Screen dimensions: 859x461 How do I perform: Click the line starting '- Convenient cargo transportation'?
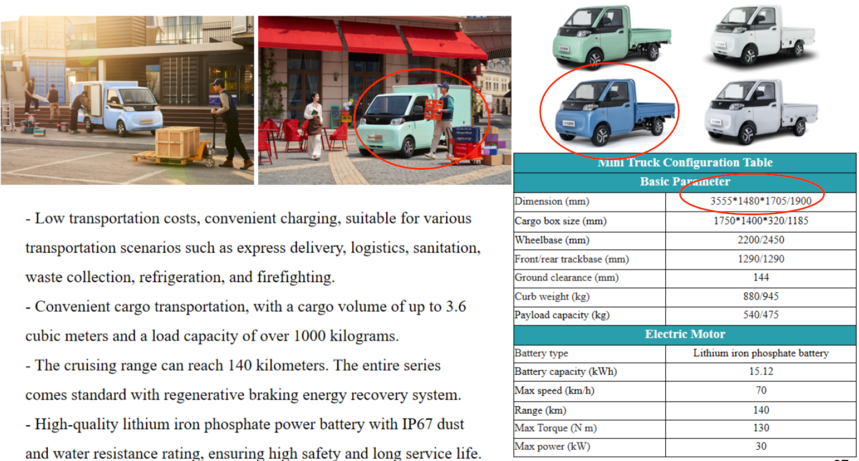245,307
